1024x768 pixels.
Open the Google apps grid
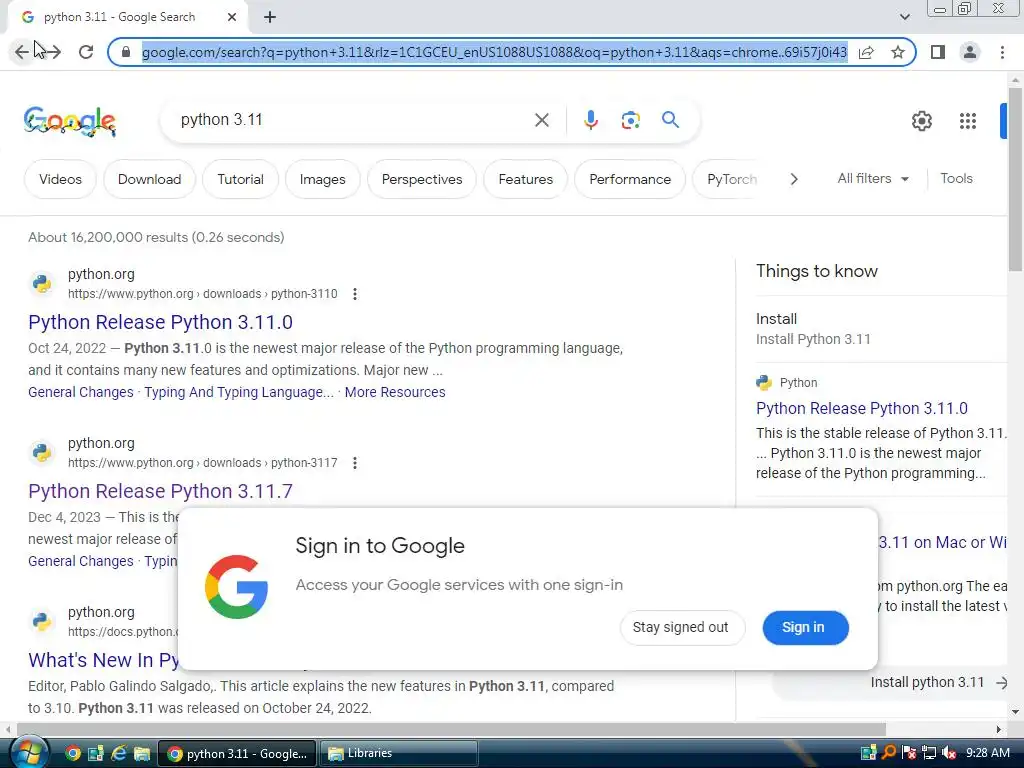[968, 121]
